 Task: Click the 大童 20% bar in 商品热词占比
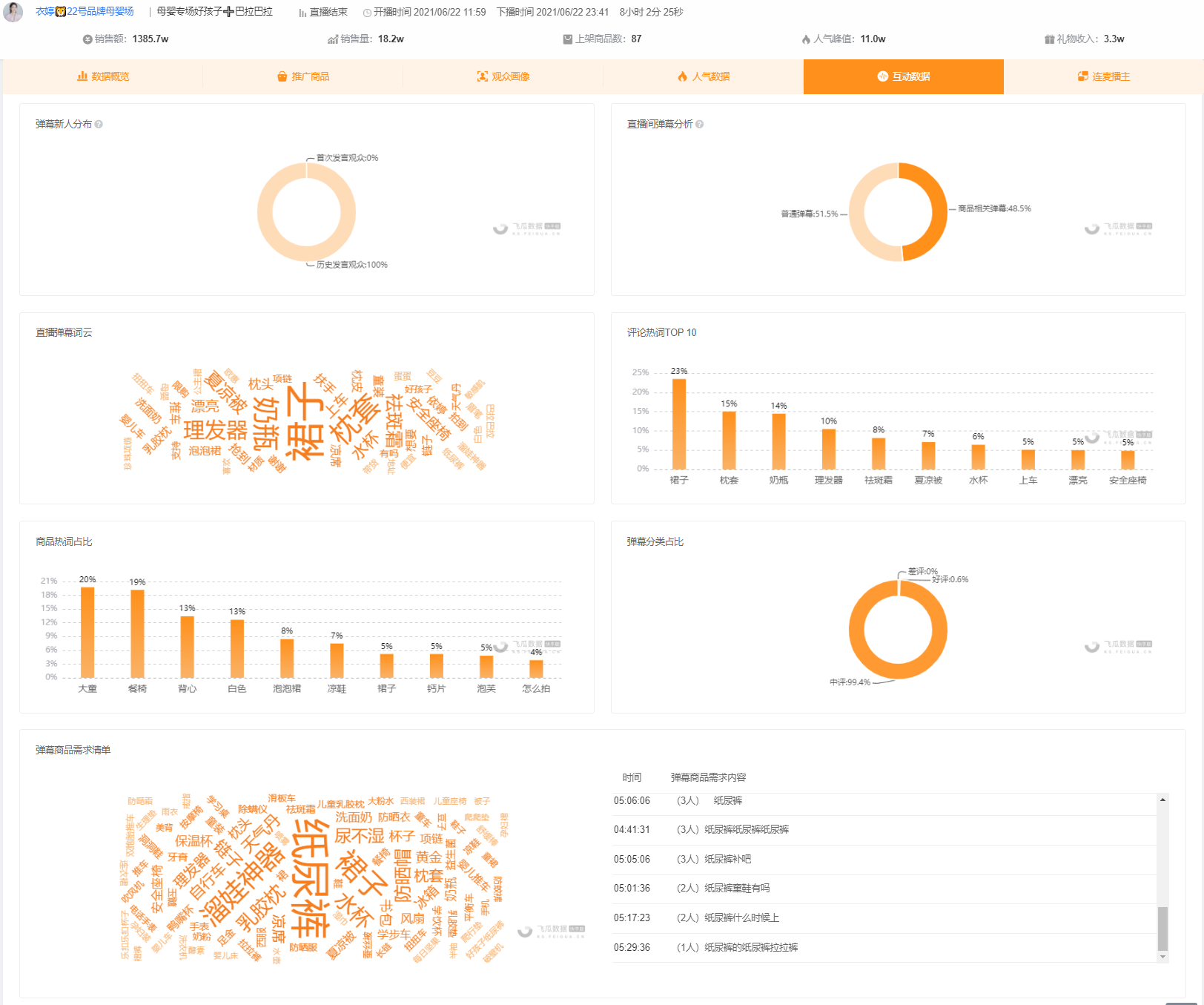(87, 633)
